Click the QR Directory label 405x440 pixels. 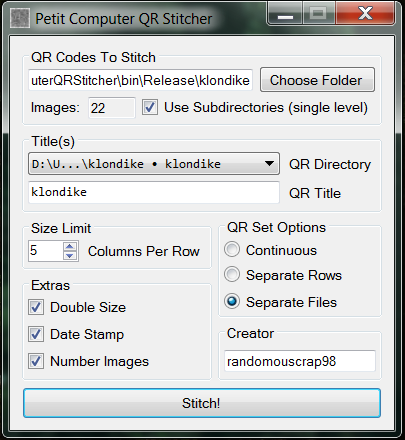pyautogui.click(x=330, y=164)
